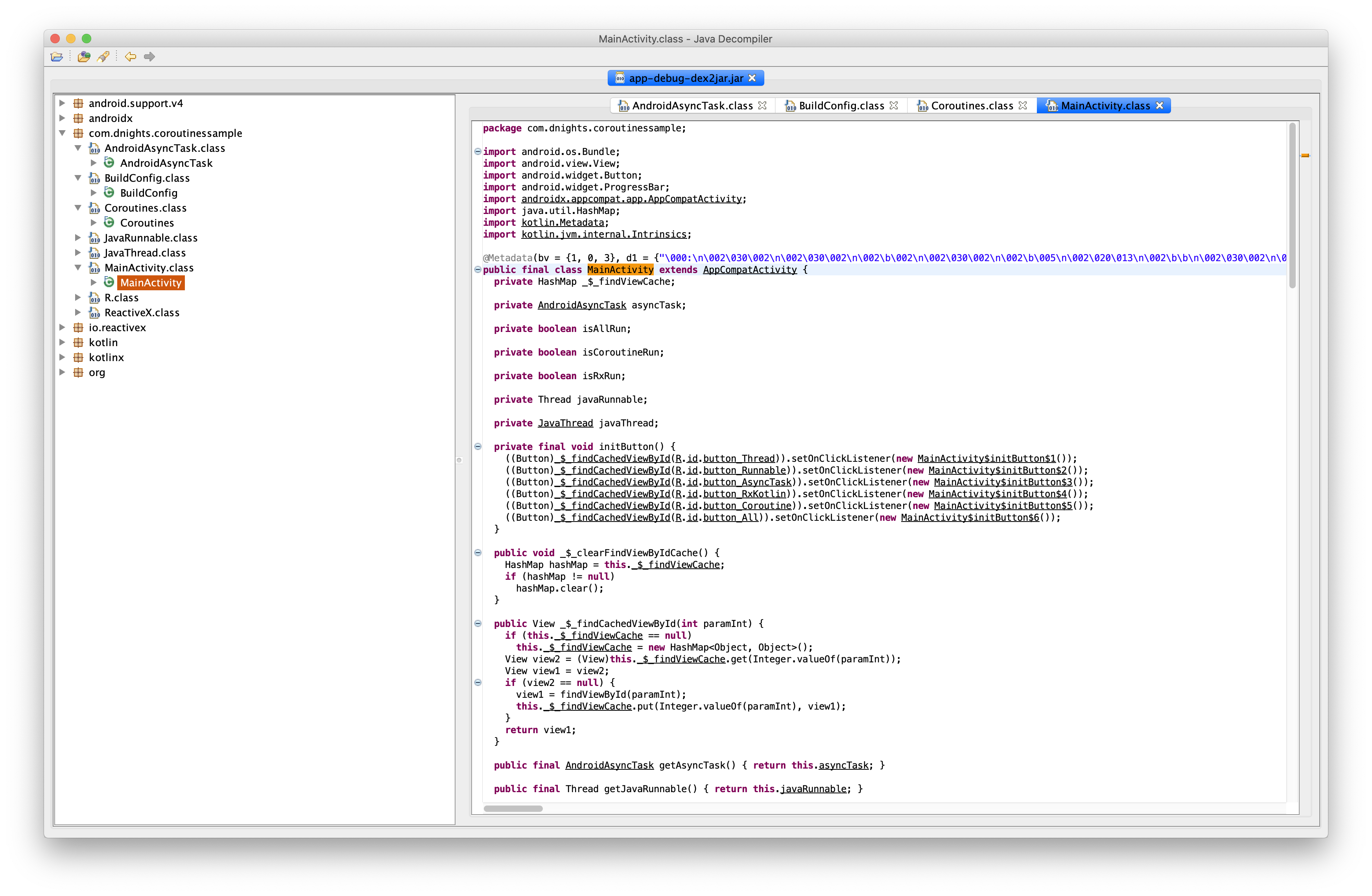
Task: Open the MainActivity$initButton$1 hyperlink
Action: pos(986,458)
